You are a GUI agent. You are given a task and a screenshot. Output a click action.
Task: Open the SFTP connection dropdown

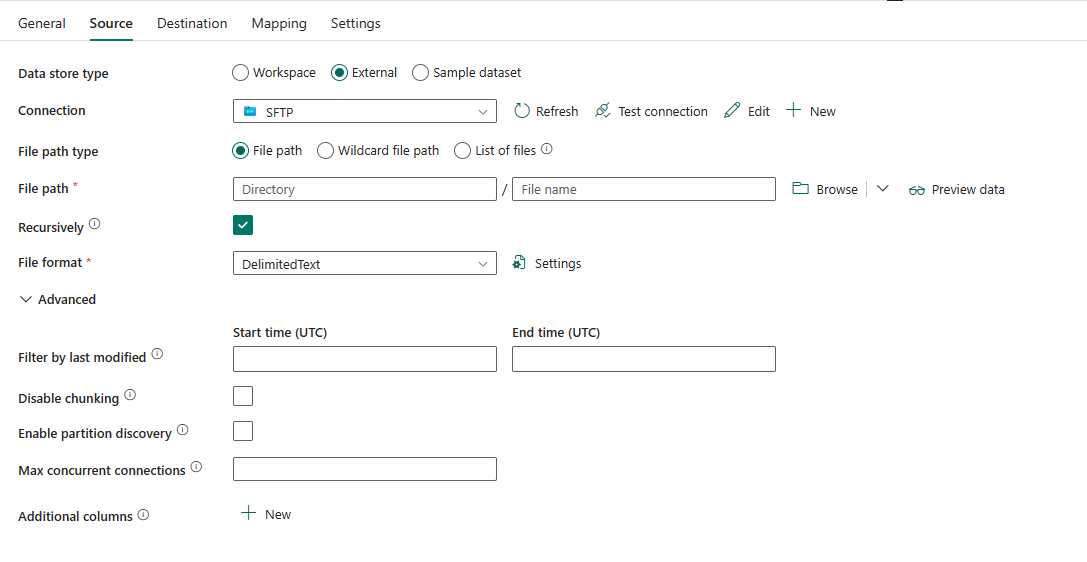[x=364, y=112]
